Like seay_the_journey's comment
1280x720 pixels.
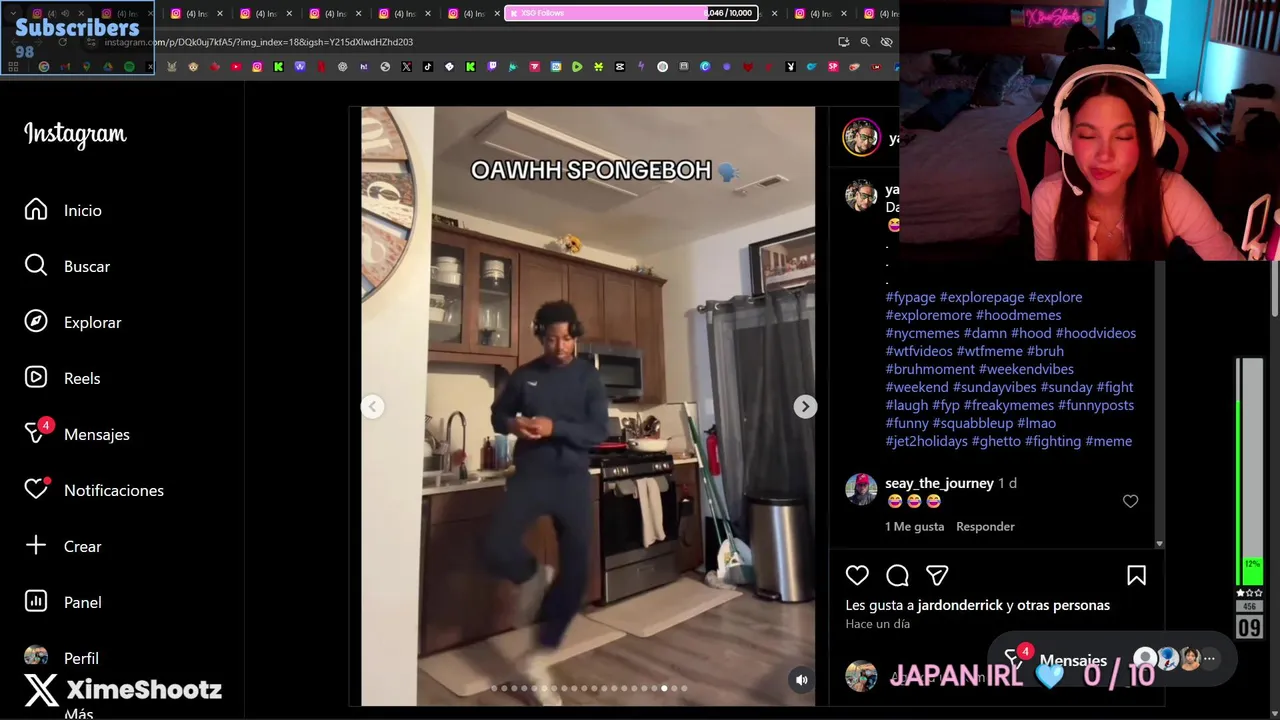coord(1130,501)
